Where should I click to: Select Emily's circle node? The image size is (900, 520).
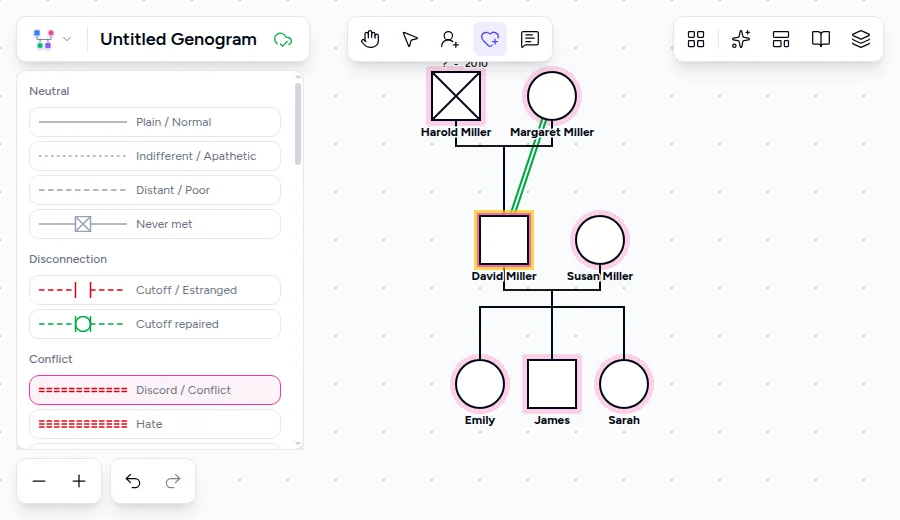[480, 384]
